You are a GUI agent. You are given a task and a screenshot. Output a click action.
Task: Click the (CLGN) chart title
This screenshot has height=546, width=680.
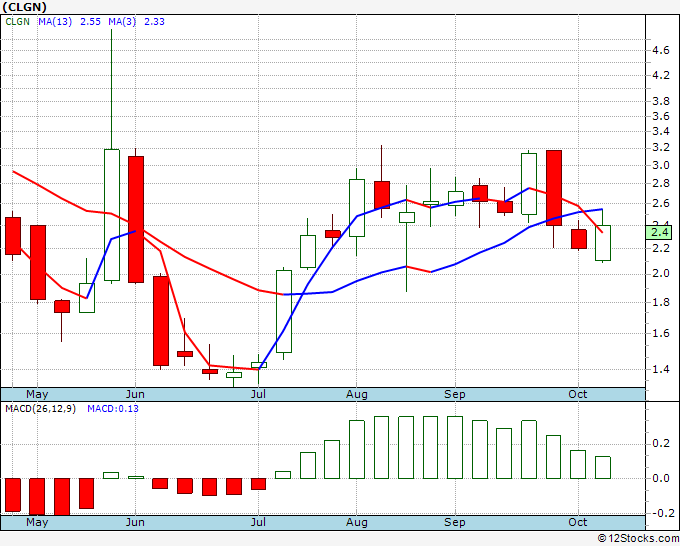point(24,7)
